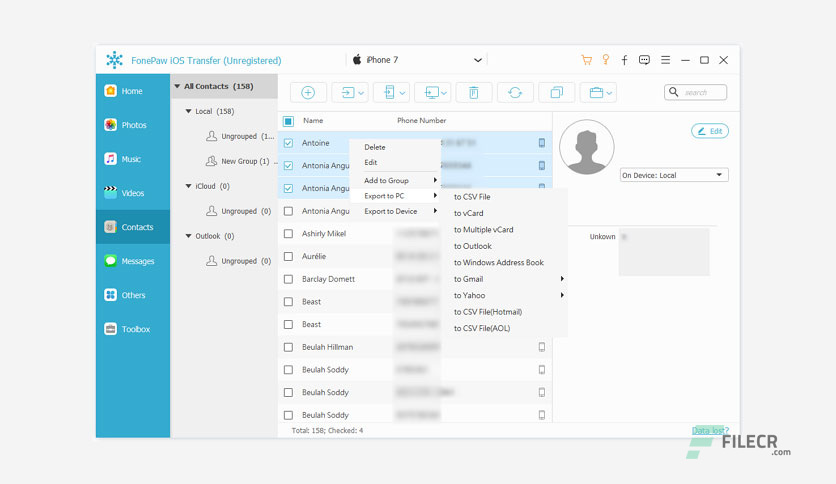Click the Edit contact button
Viewport: 836px width, 484px height.
710,131
